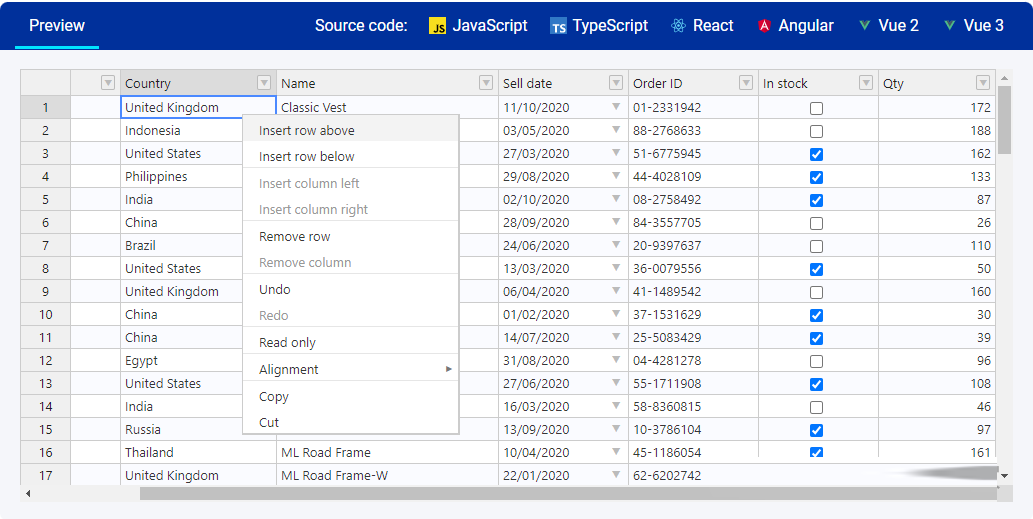Select the row 10 header

pyautogui.click(x=45, y=314)
